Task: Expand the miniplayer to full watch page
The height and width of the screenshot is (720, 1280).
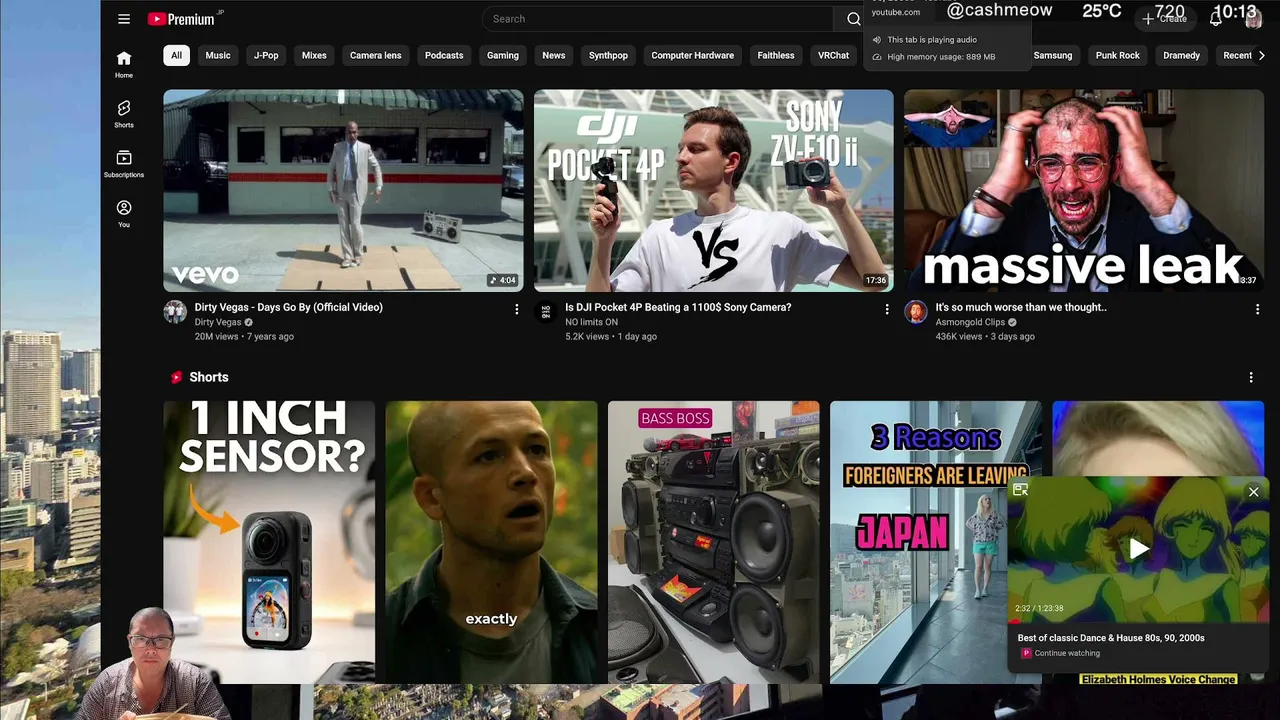Action: click(1020, 490)
